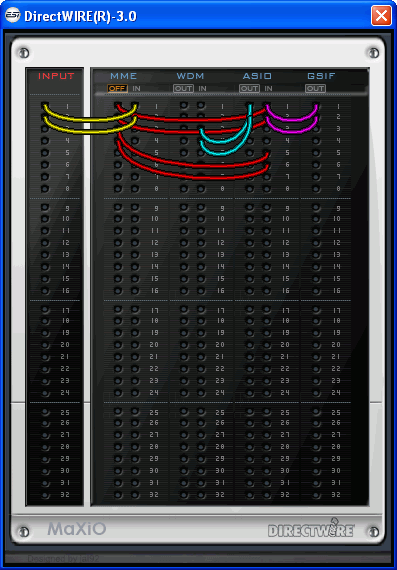Click the DIRECTWIRE logo
This screenshot has width=397, height=570.
click(311, 528)
